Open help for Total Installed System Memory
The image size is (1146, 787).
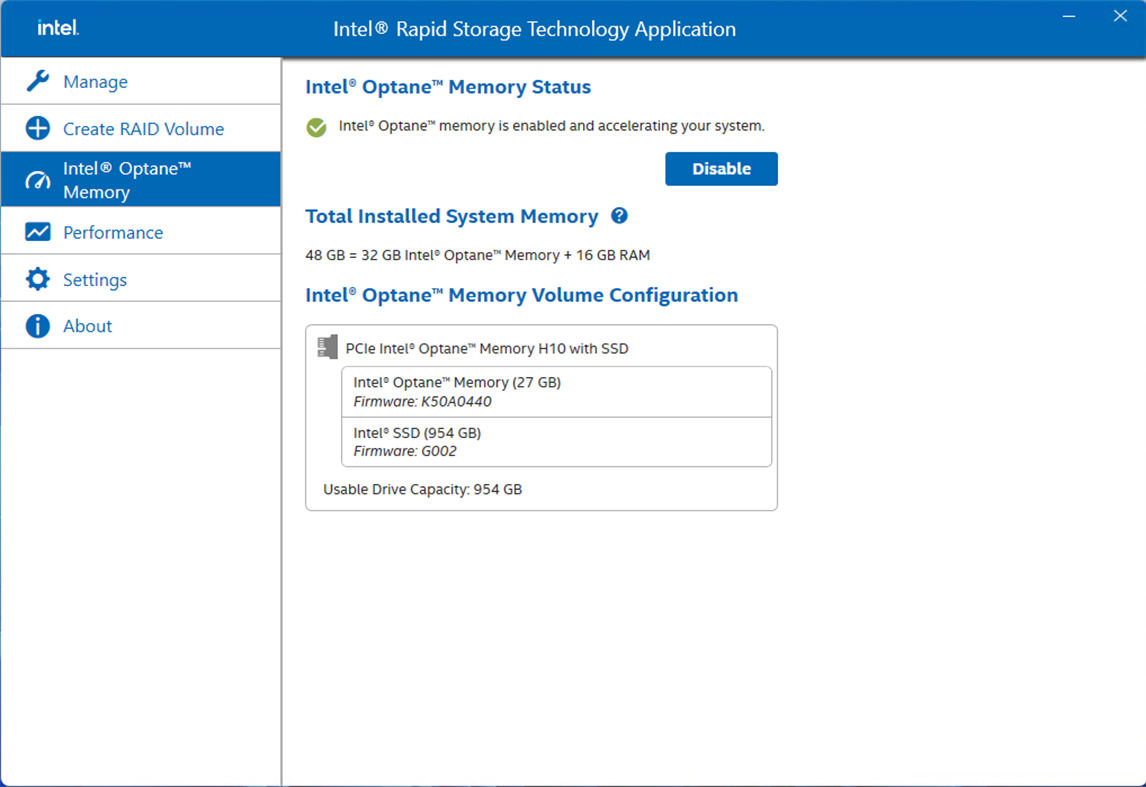(619, 216)
